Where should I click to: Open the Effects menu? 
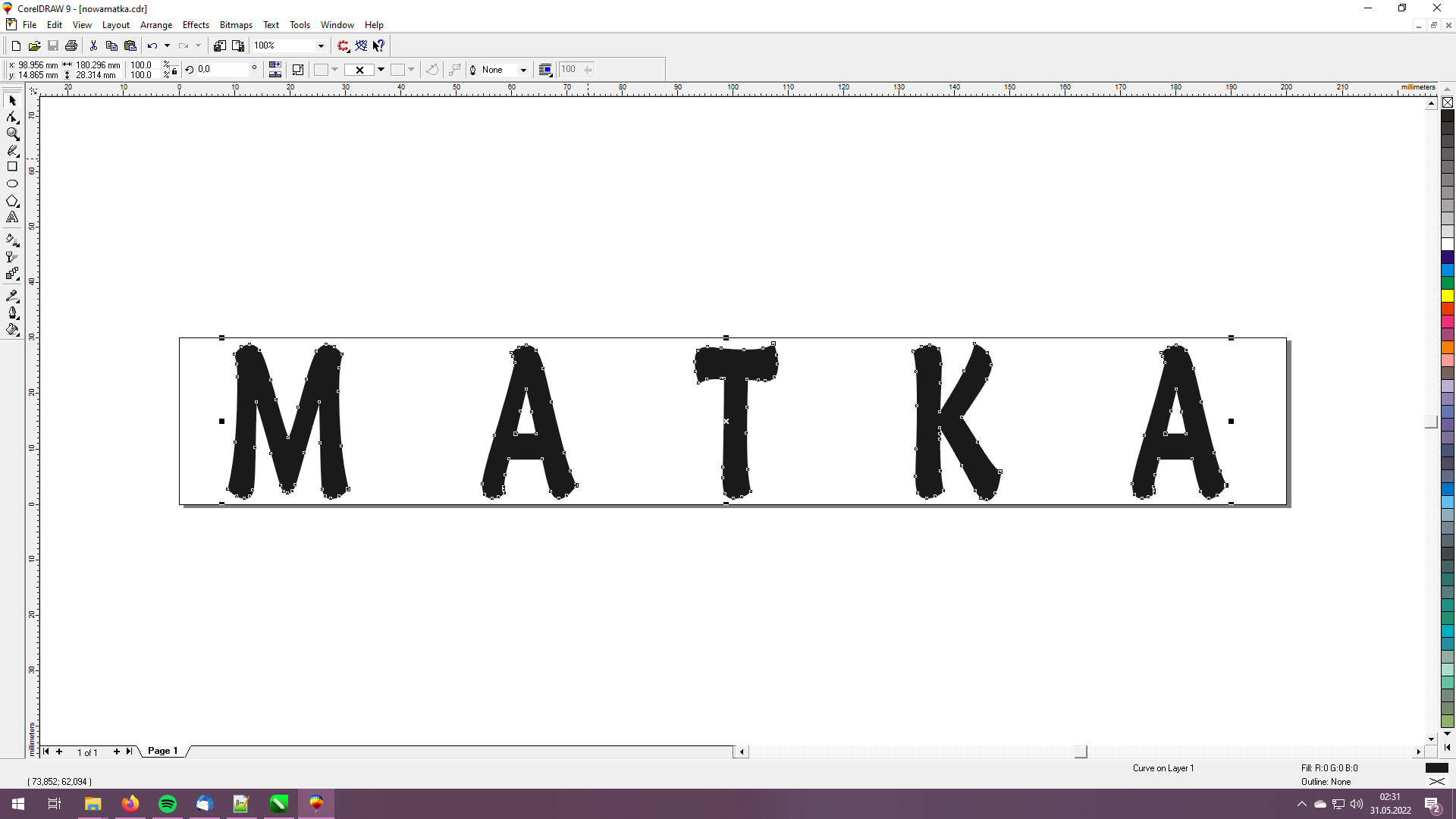point(196,25)
